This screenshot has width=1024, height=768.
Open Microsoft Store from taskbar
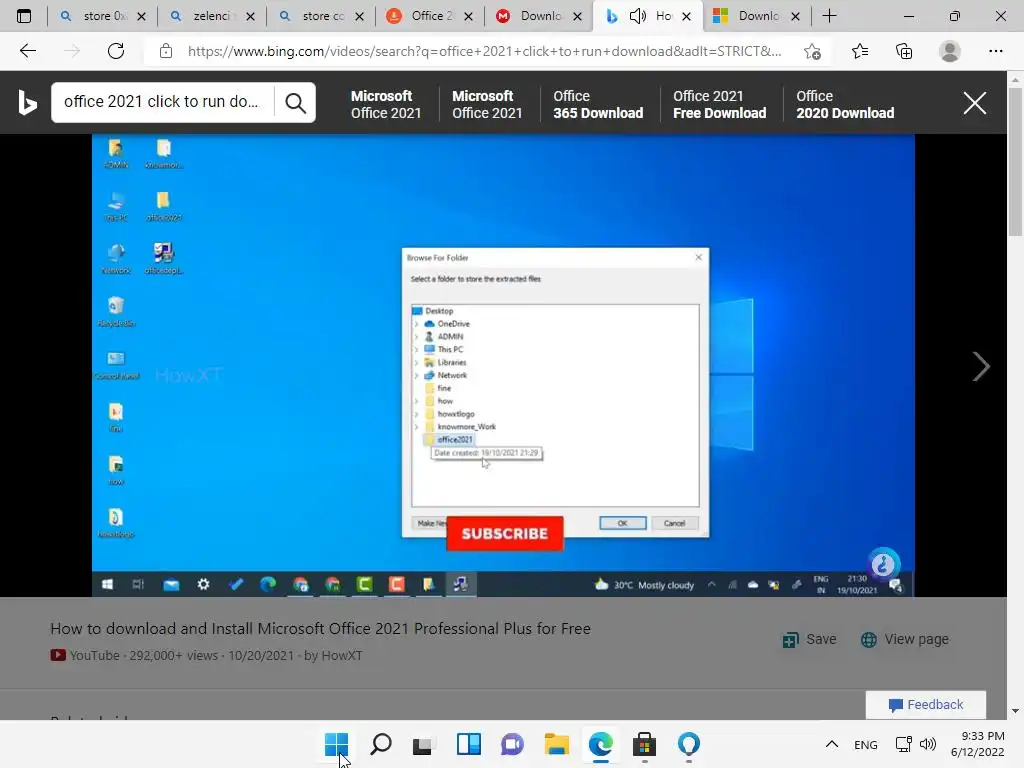pyautogui.click(x=645, y=744)
